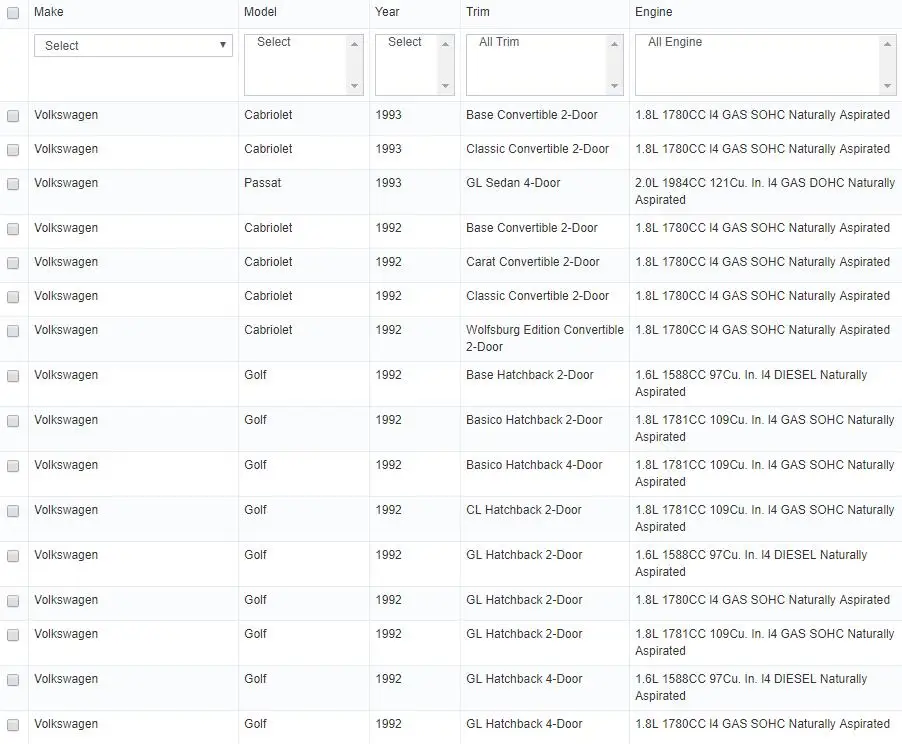Select the 1993 Cabriolet Base Convertible checkbox
902x744 pixels.
tap(13, 116)
